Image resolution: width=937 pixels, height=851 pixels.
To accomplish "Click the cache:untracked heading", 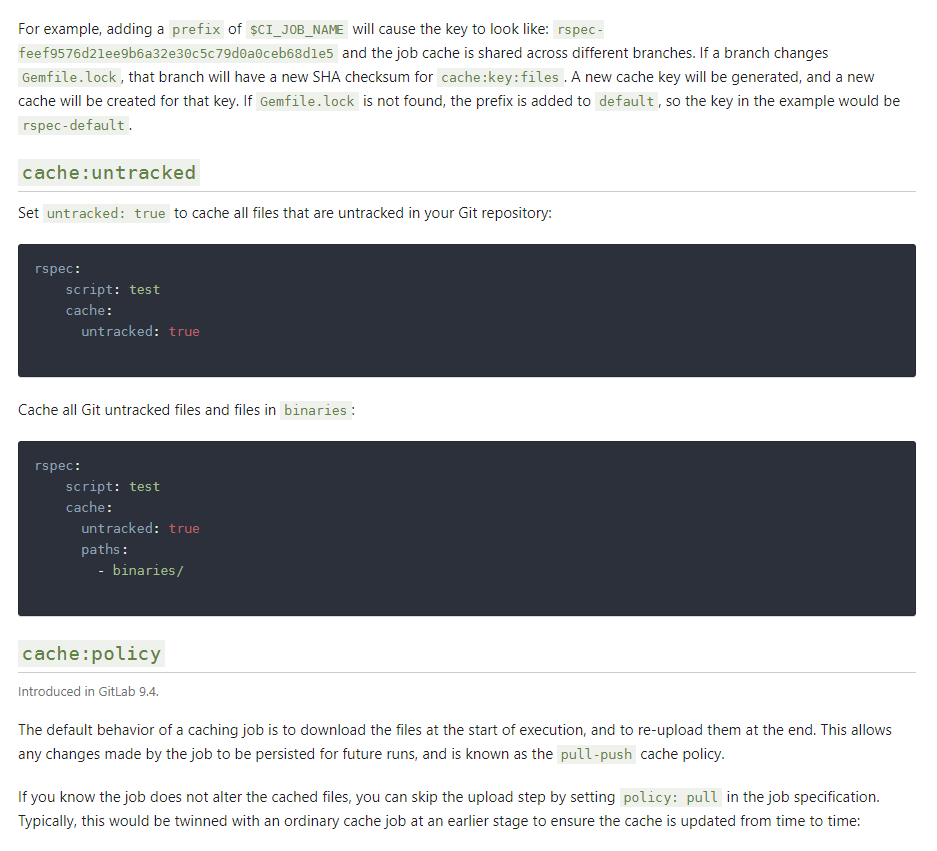I will (x=109, y=173).
